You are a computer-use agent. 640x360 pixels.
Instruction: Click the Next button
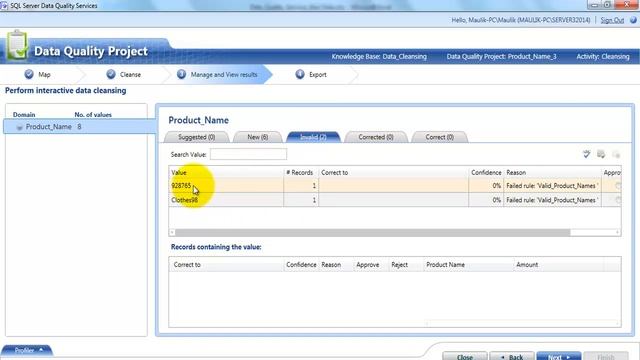[x=559, y=356]
